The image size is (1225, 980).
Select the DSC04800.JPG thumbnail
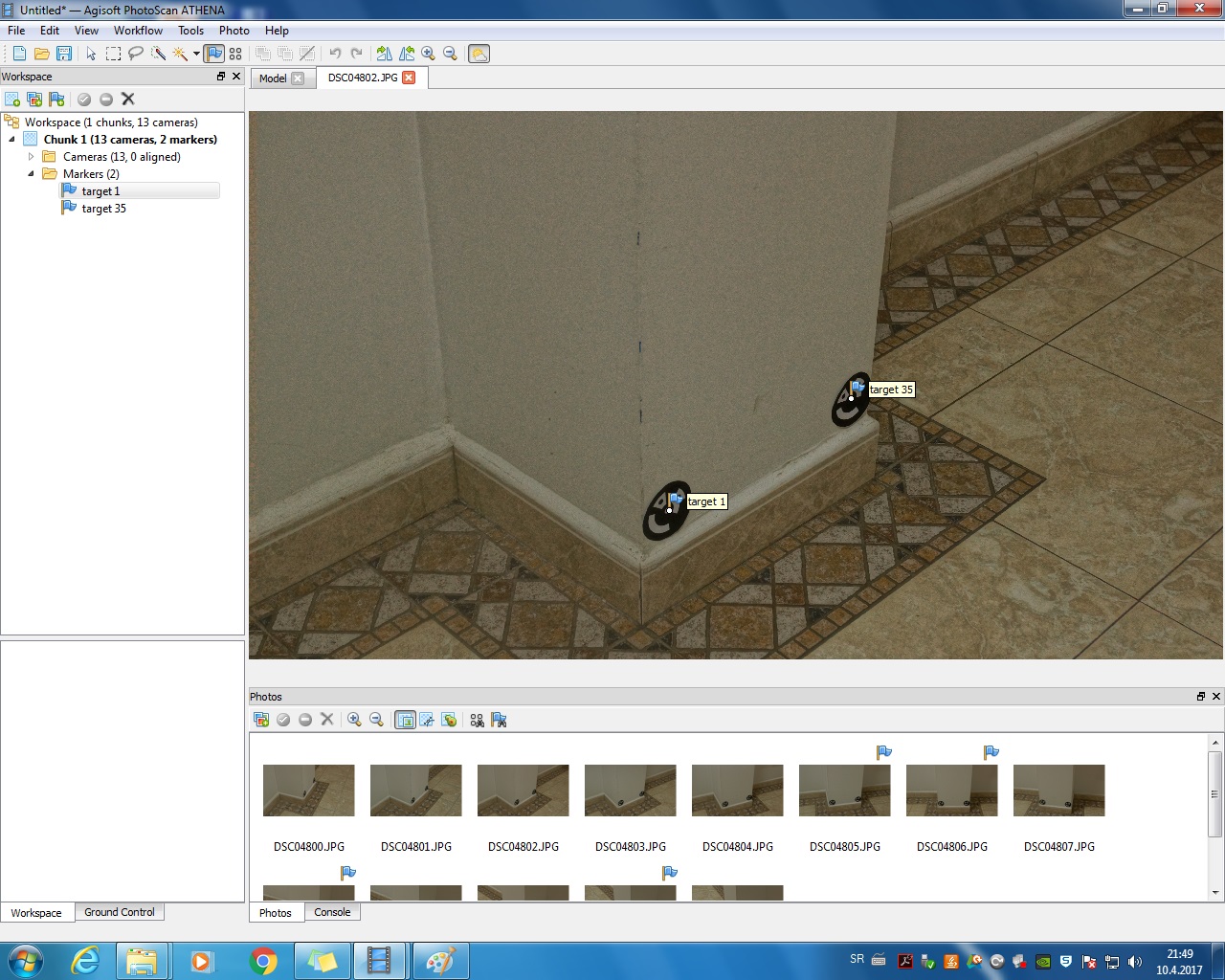point(309,791)
